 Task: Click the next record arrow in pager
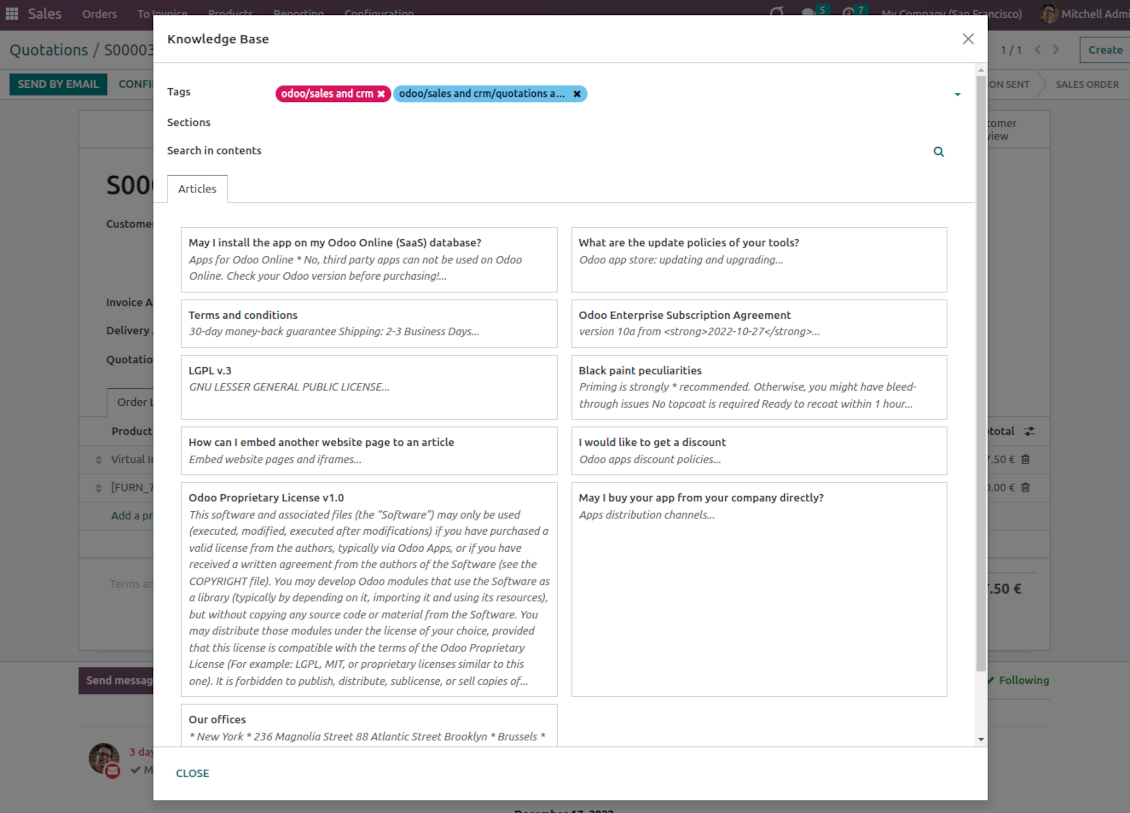tap(1056, 50)
